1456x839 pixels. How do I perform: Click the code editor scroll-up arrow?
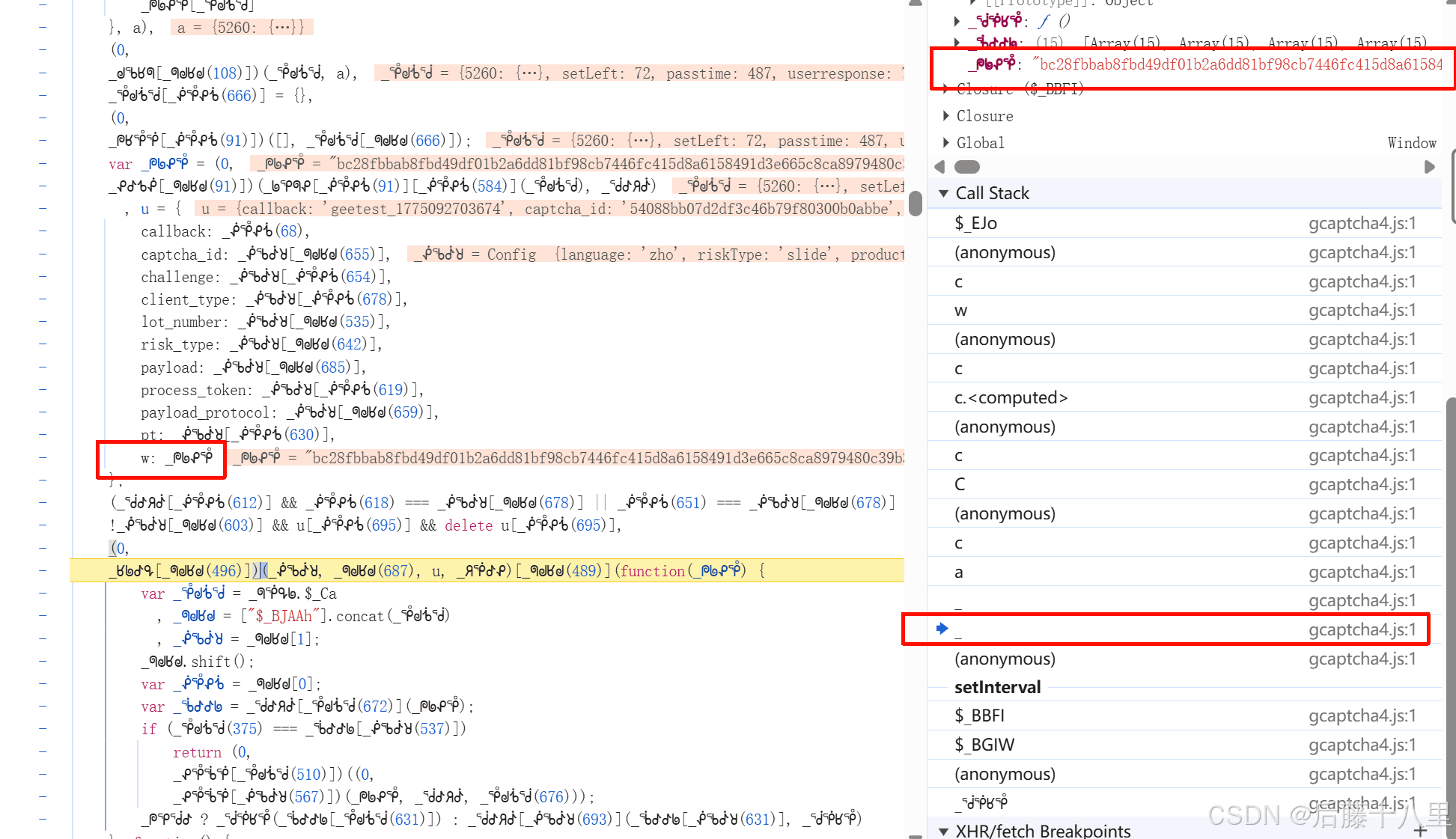[915, 4]
